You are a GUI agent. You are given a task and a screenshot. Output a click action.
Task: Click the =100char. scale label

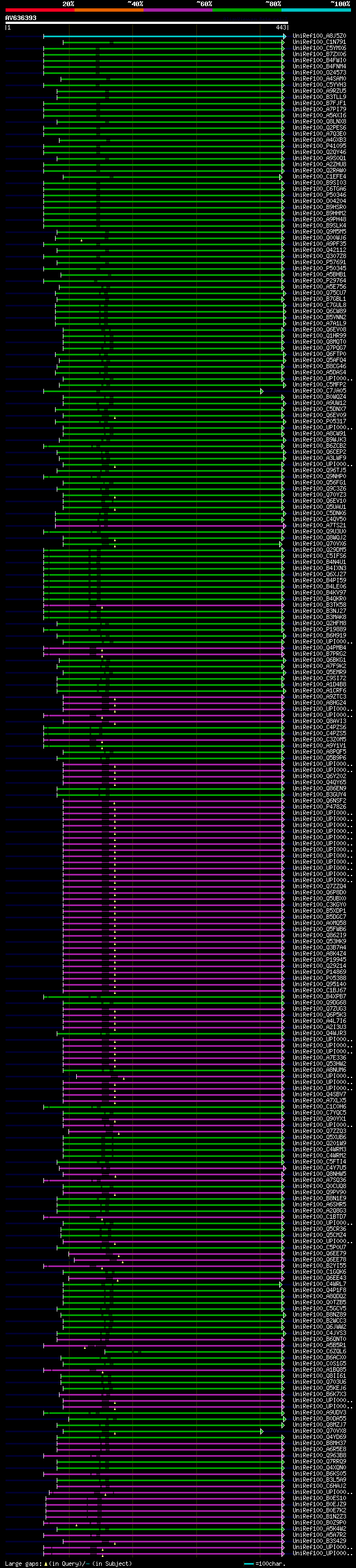[270, 1563]
